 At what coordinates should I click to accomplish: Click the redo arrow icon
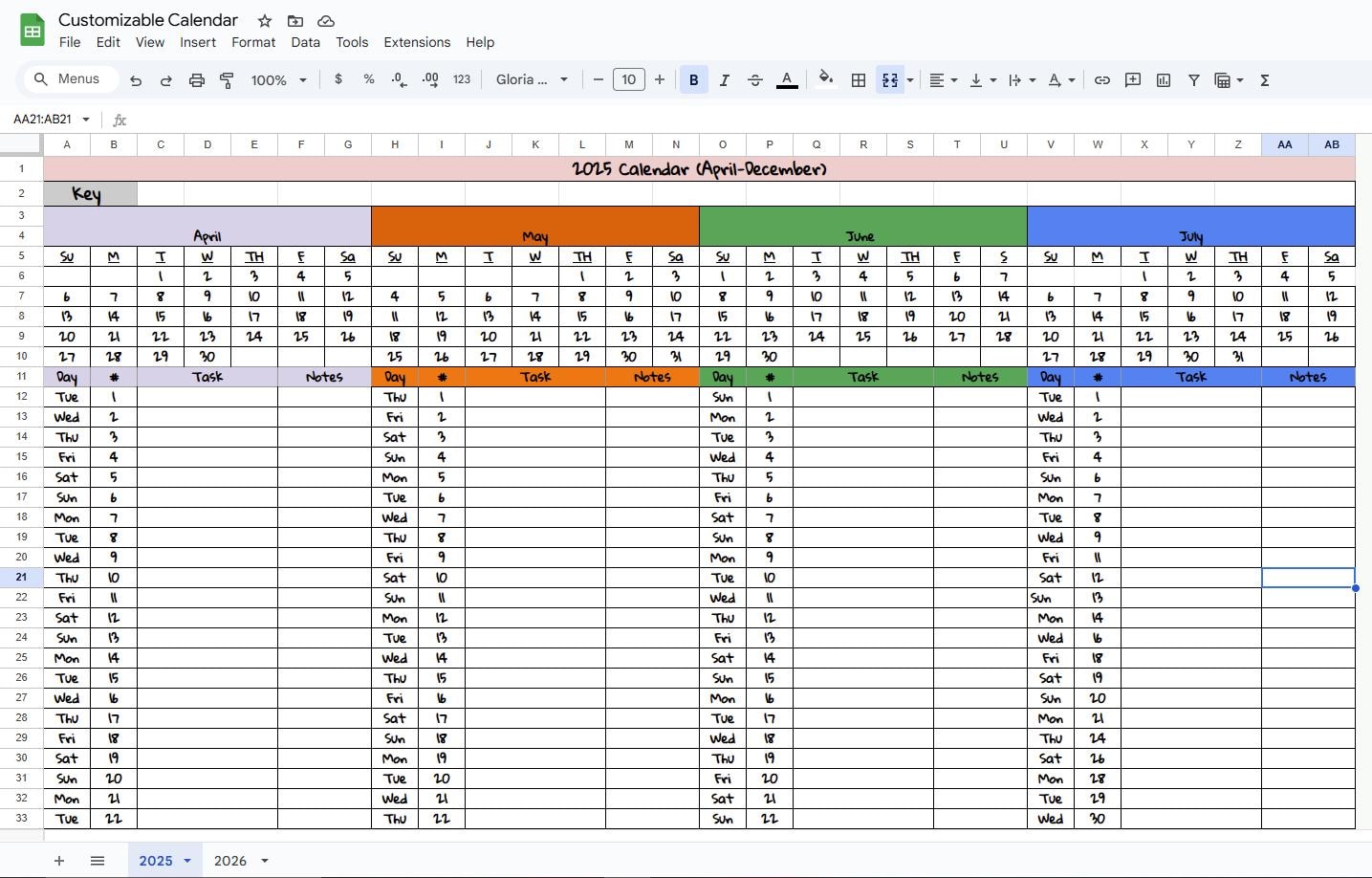(x=165, y=80)
